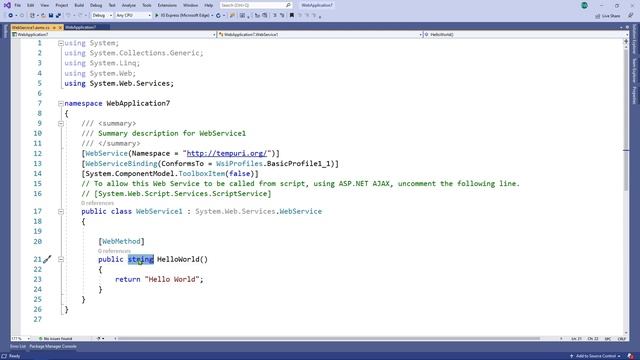Open the Tools menu
This screenshot has width=640, height=360.
pyautogui.click(x=147, y=5)
